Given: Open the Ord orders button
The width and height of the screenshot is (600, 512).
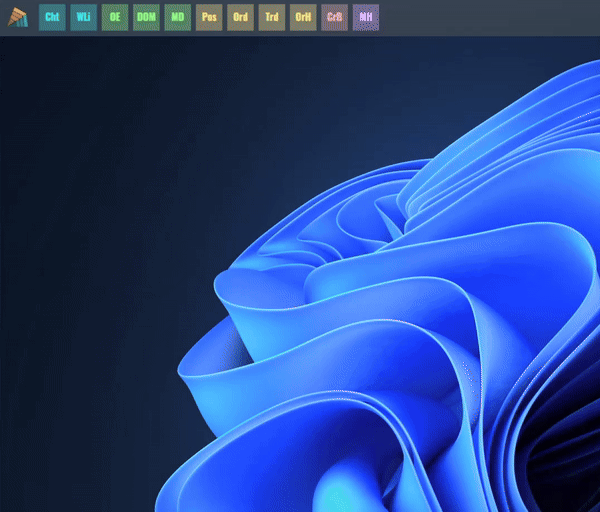Looking at the screenshot, I should [240, 17].
